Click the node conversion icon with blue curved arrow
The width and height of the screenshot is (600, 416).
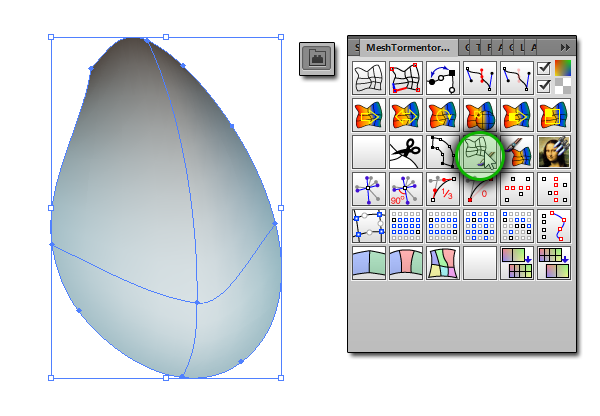(x=443, y=78)
